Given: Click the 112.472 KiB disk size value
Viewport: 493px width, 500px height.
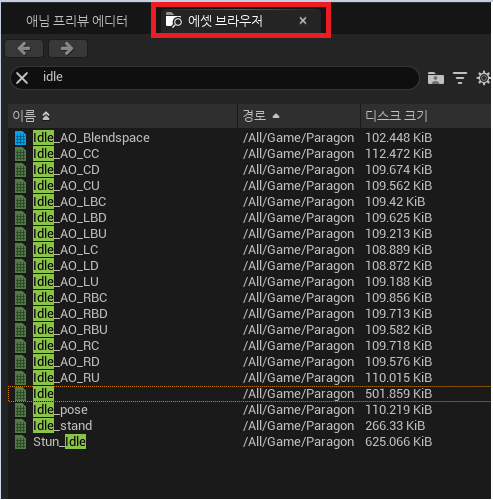Looking at the screenshot, I should pos(398,154).
